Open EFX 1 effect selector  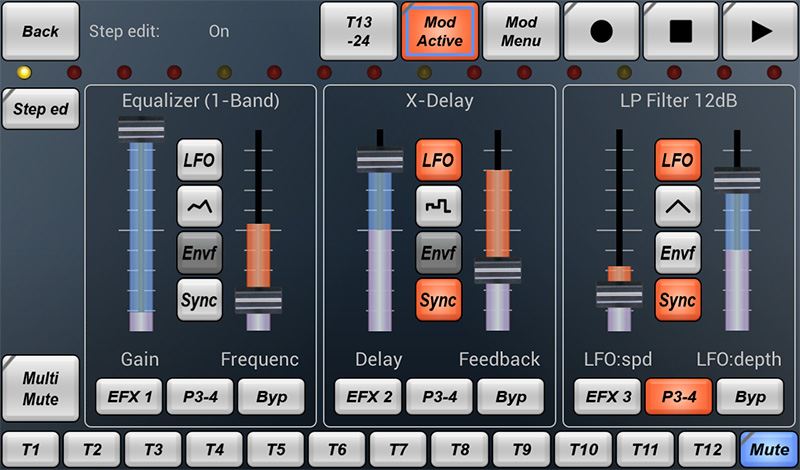pyautogui.click(x=127, y=397)
